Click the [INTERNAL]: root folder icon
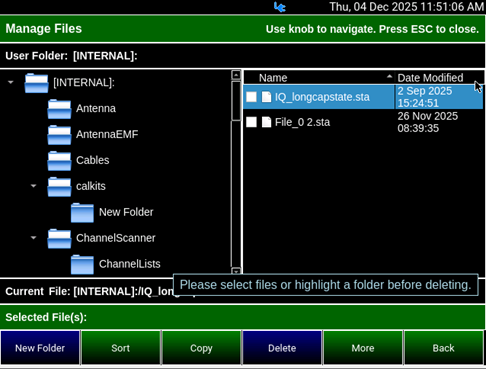 point(36,83)
